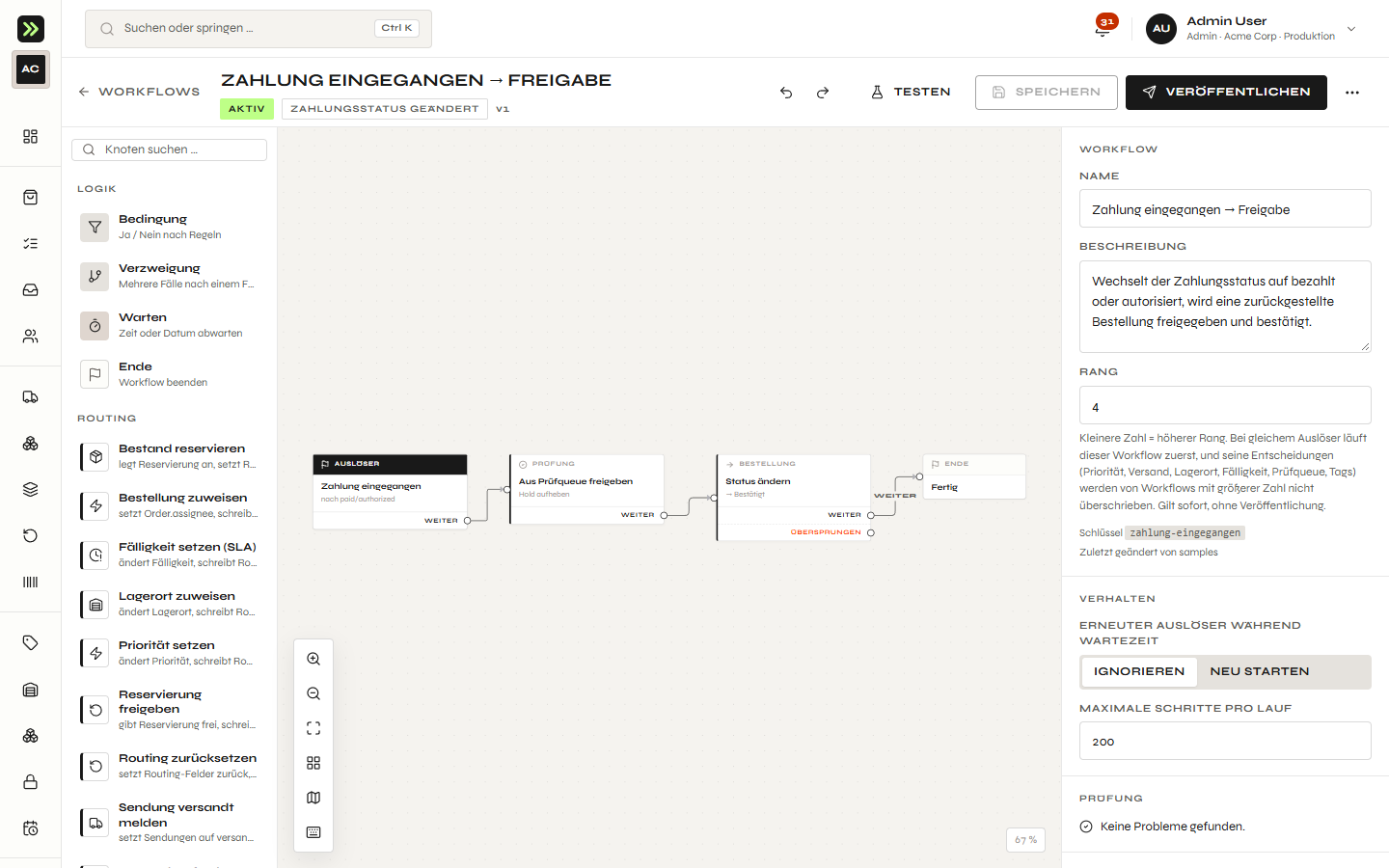
Task: Open the lock icon in the sidebar
Action: click(31, 782)
